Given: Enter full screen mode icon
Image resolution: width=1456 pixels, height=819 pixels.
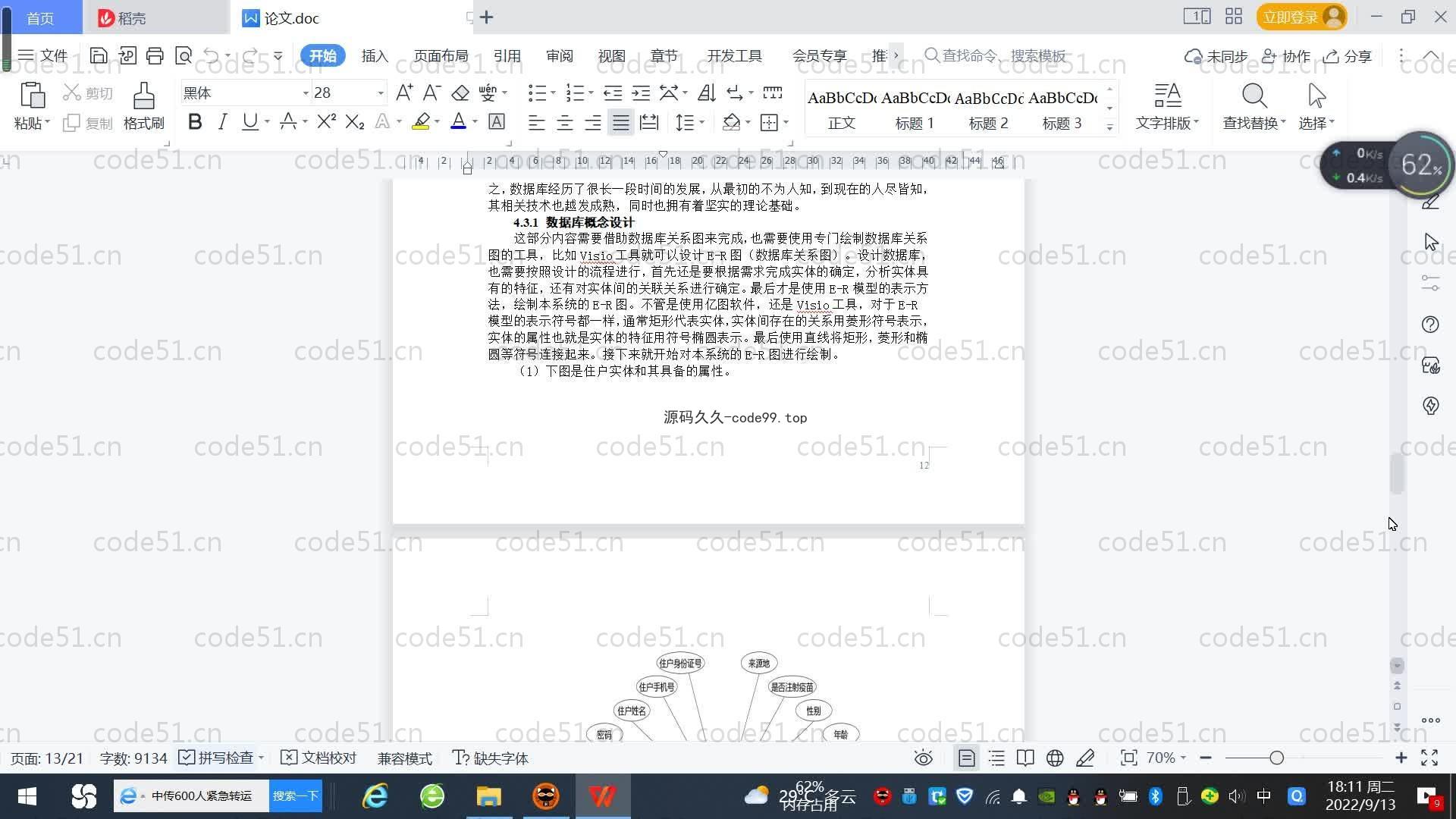Looking at the screenshot, I should [x=1429, y=758].
